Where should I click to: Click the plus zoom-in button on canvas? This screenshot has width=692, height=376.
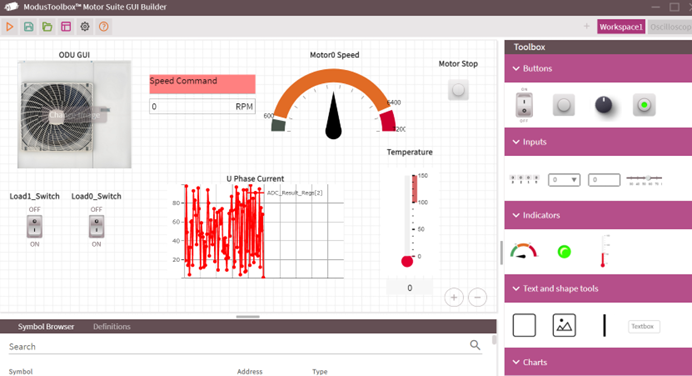[x=454, y=297]
